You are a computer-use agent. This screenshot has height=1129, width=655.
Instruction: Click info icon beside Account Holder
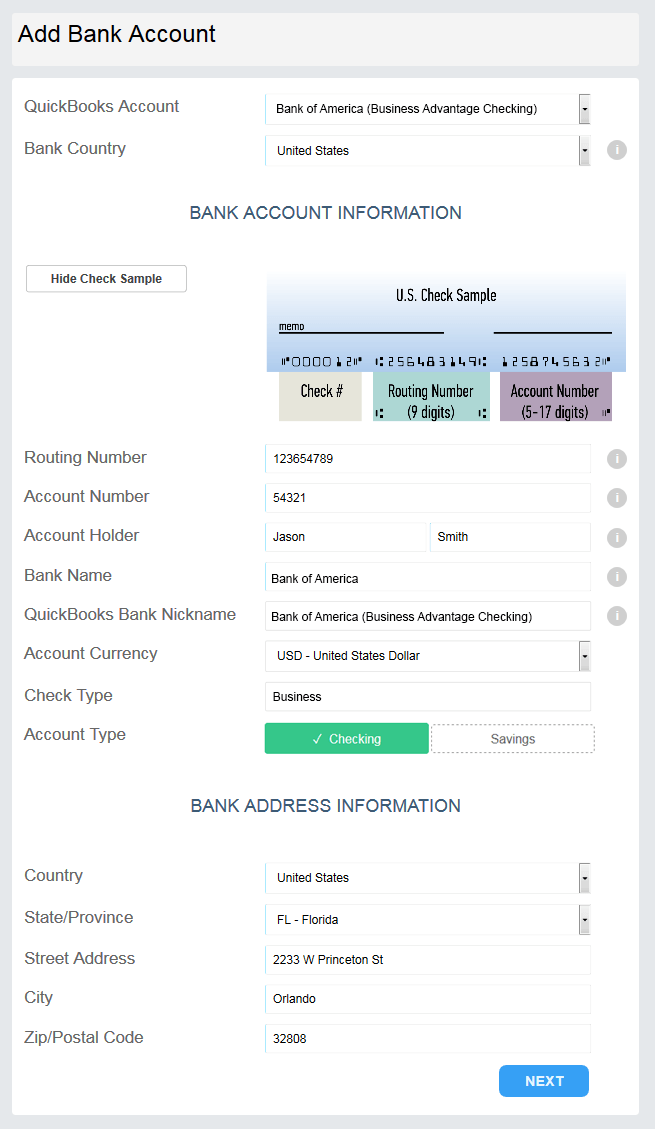click(617, 537)
